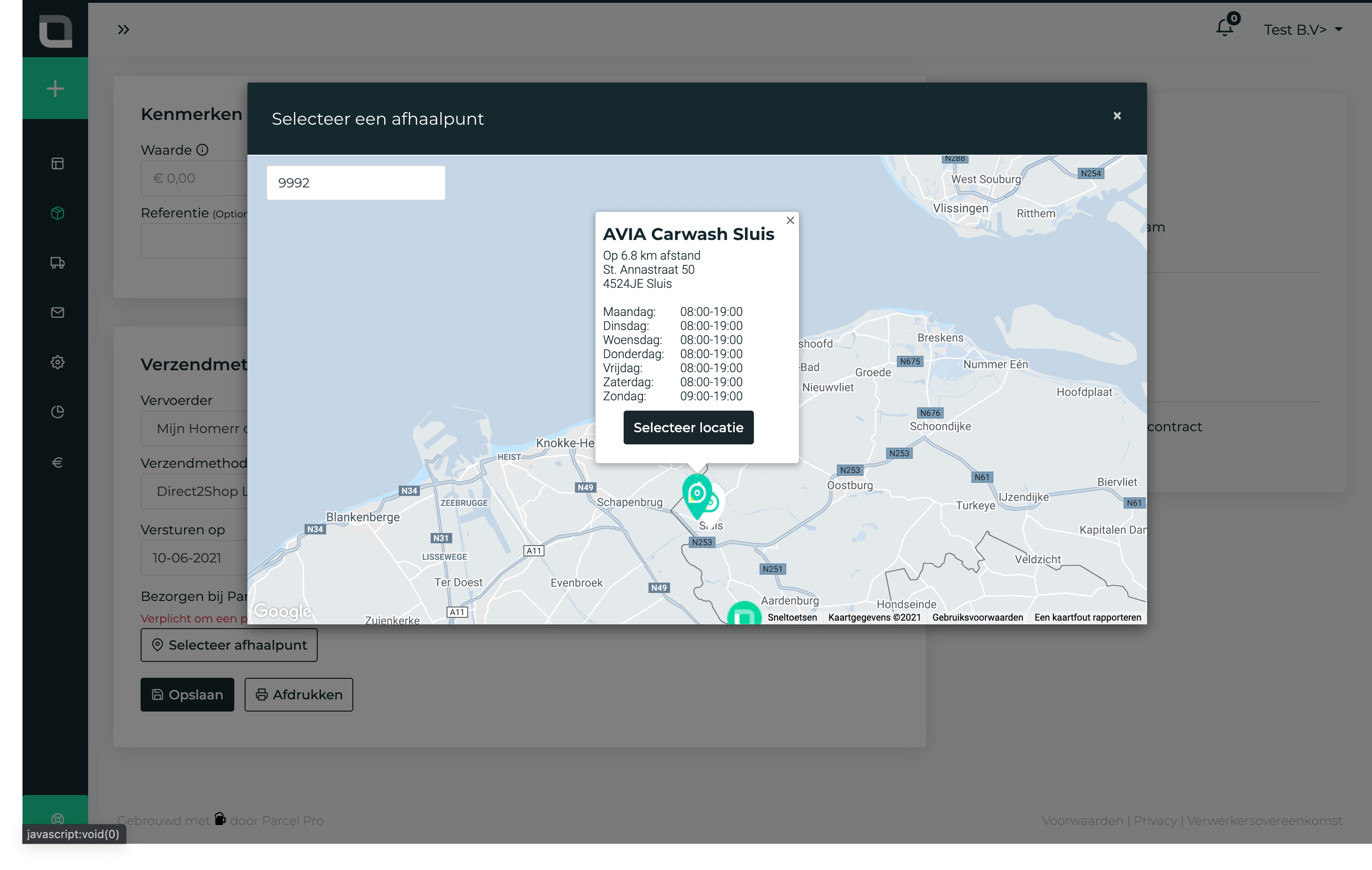Open the dashboard layout icon in the sidebar
Image resolution: width=1372 pixels, height=870 pixels.
[58, 164]
